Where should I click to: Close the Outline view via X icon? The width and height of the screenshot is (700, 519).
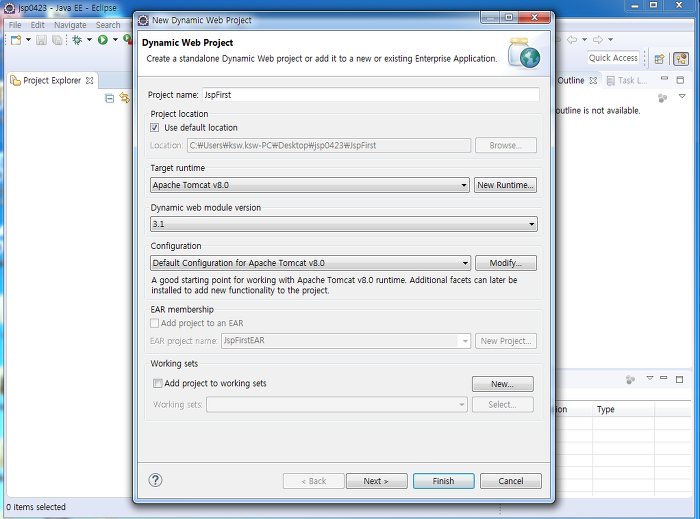[x=593, y=81]
